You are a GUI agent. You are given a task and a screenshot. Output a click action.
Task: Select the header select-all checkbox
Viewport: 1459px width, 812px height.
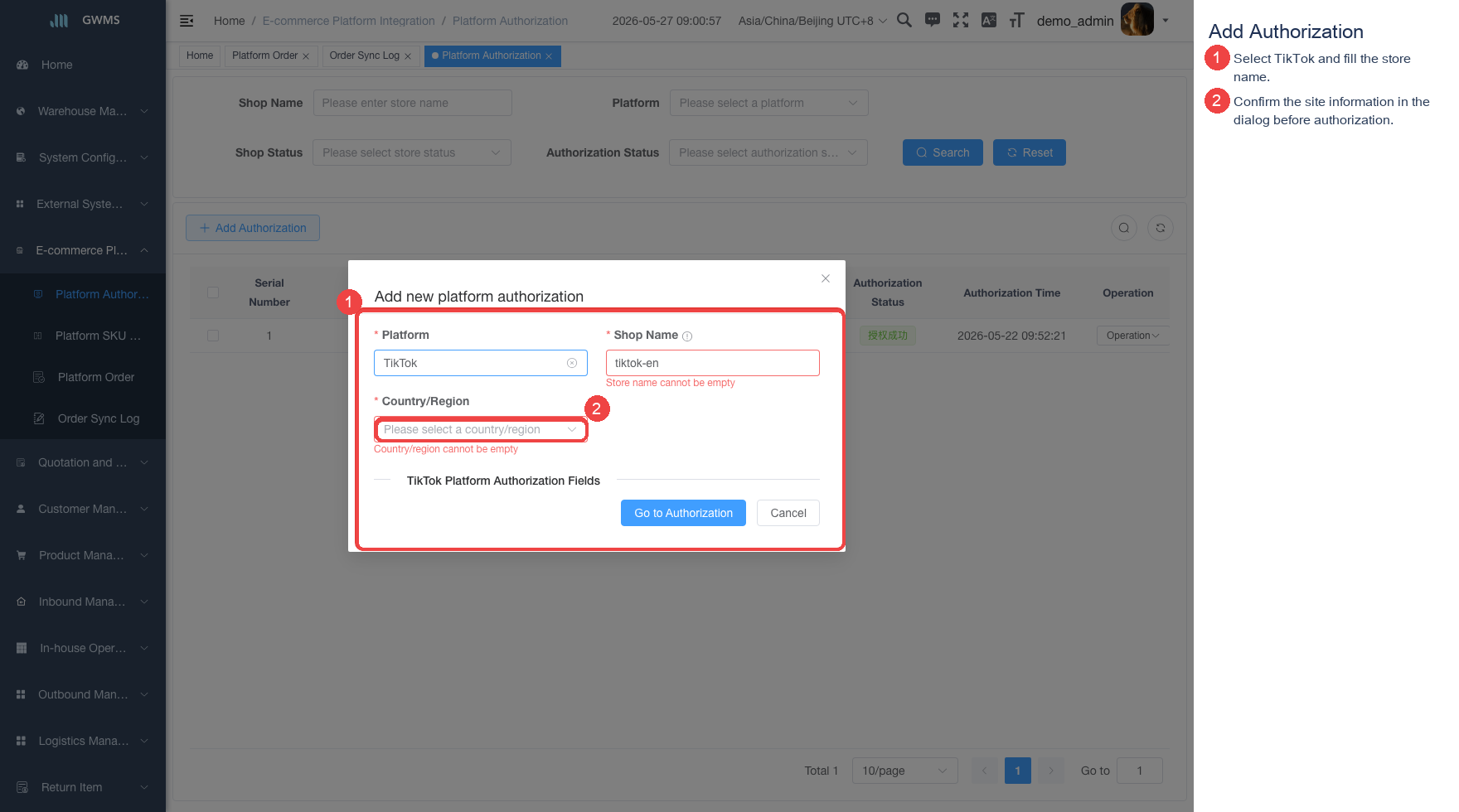(213, 292)
